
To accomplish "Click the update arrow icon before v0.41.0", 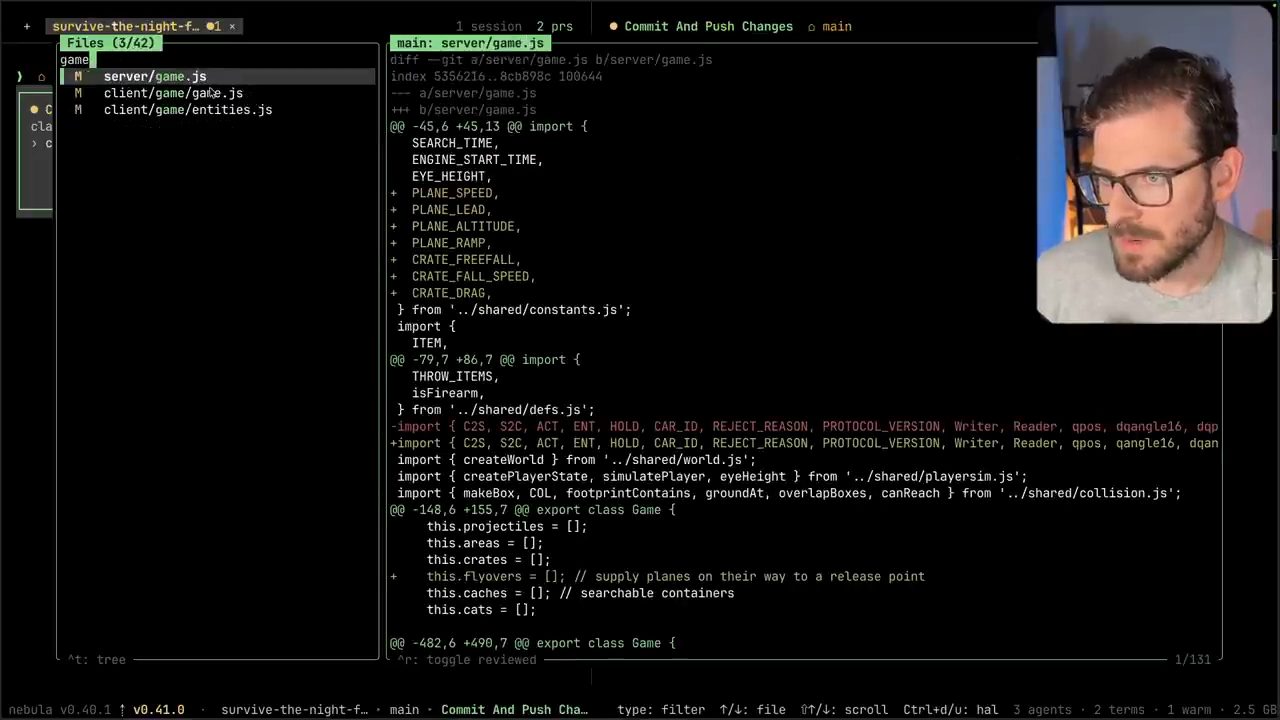I will tap(123, 710).
